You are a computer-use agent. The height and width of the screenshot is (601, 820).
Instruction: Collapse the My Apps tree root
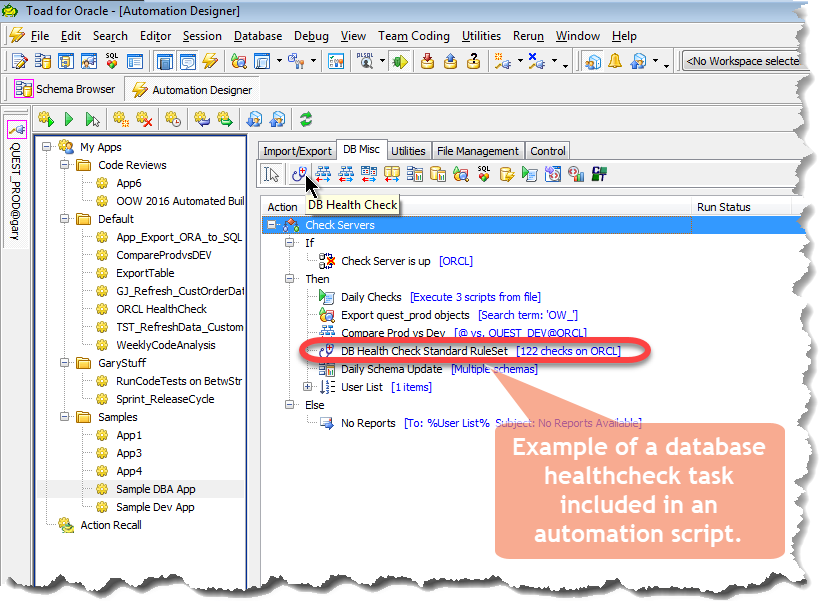(x=47, y=147)
